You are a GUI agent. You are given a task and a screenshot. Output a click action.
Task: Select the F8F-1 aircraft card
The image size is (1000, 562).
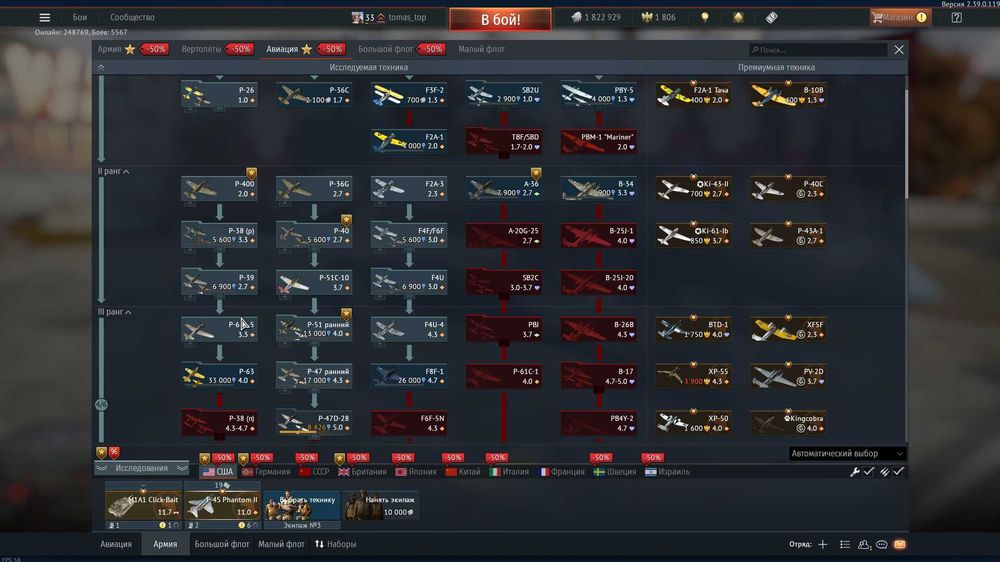pyautogui.click(x=409, y=376)
